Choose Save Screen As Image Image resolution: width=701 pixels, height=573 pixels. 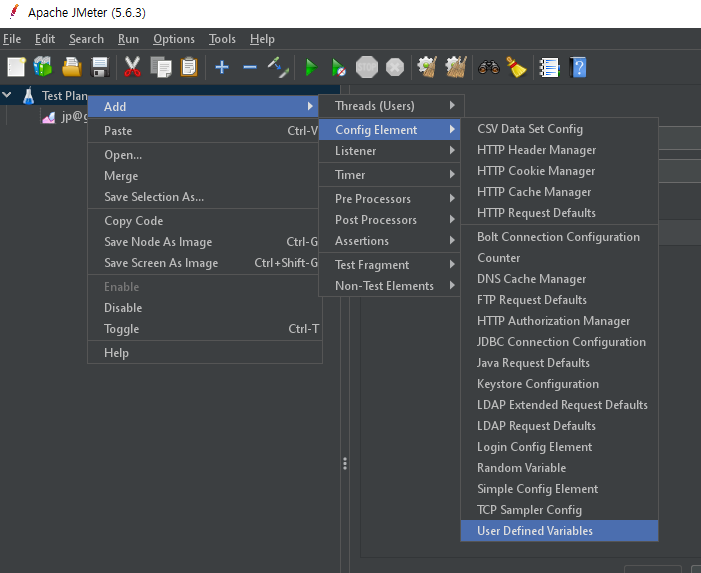[x=203, y=263]
